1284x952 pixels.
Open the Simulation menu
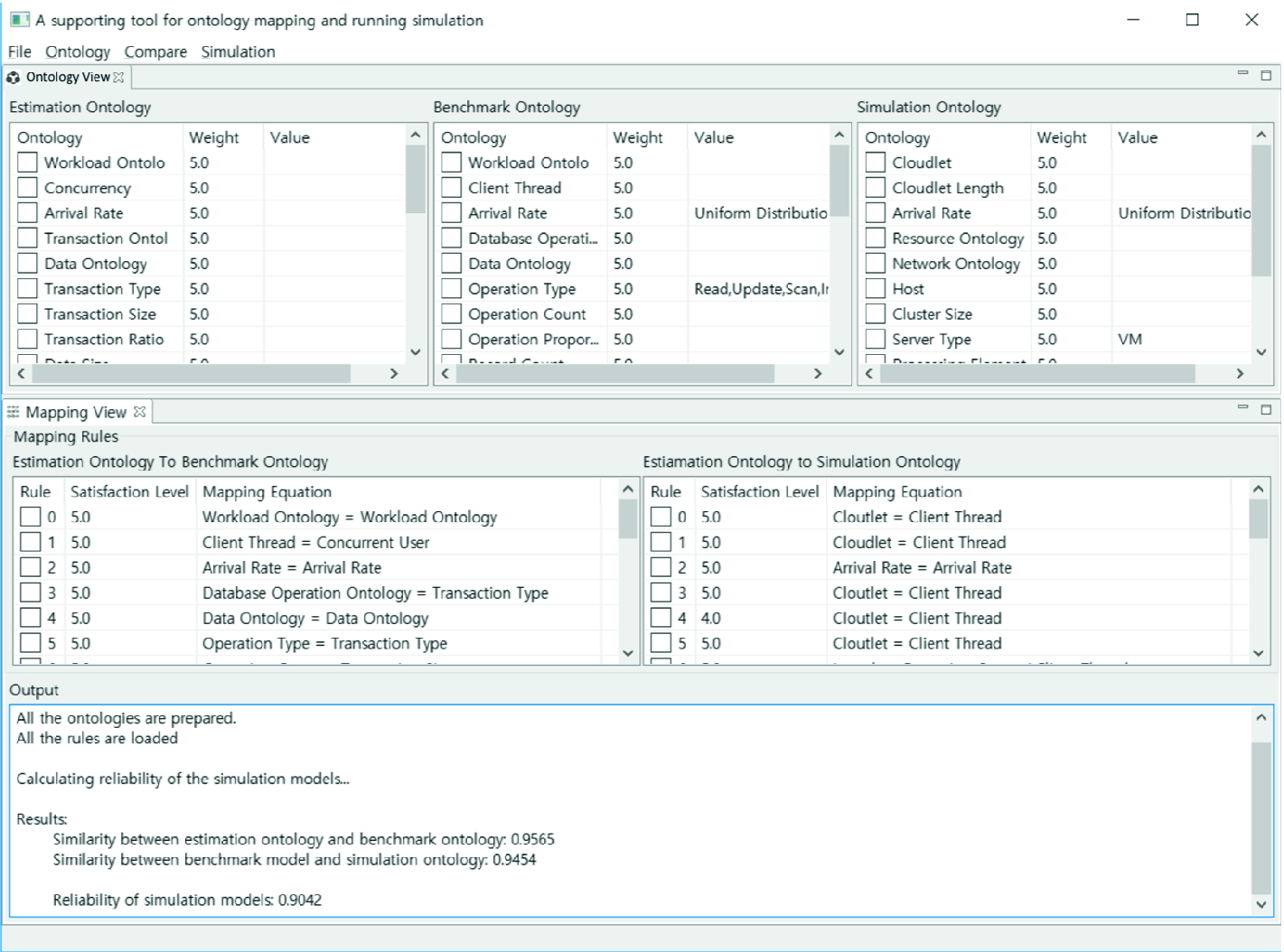click(x=238, y=51)
